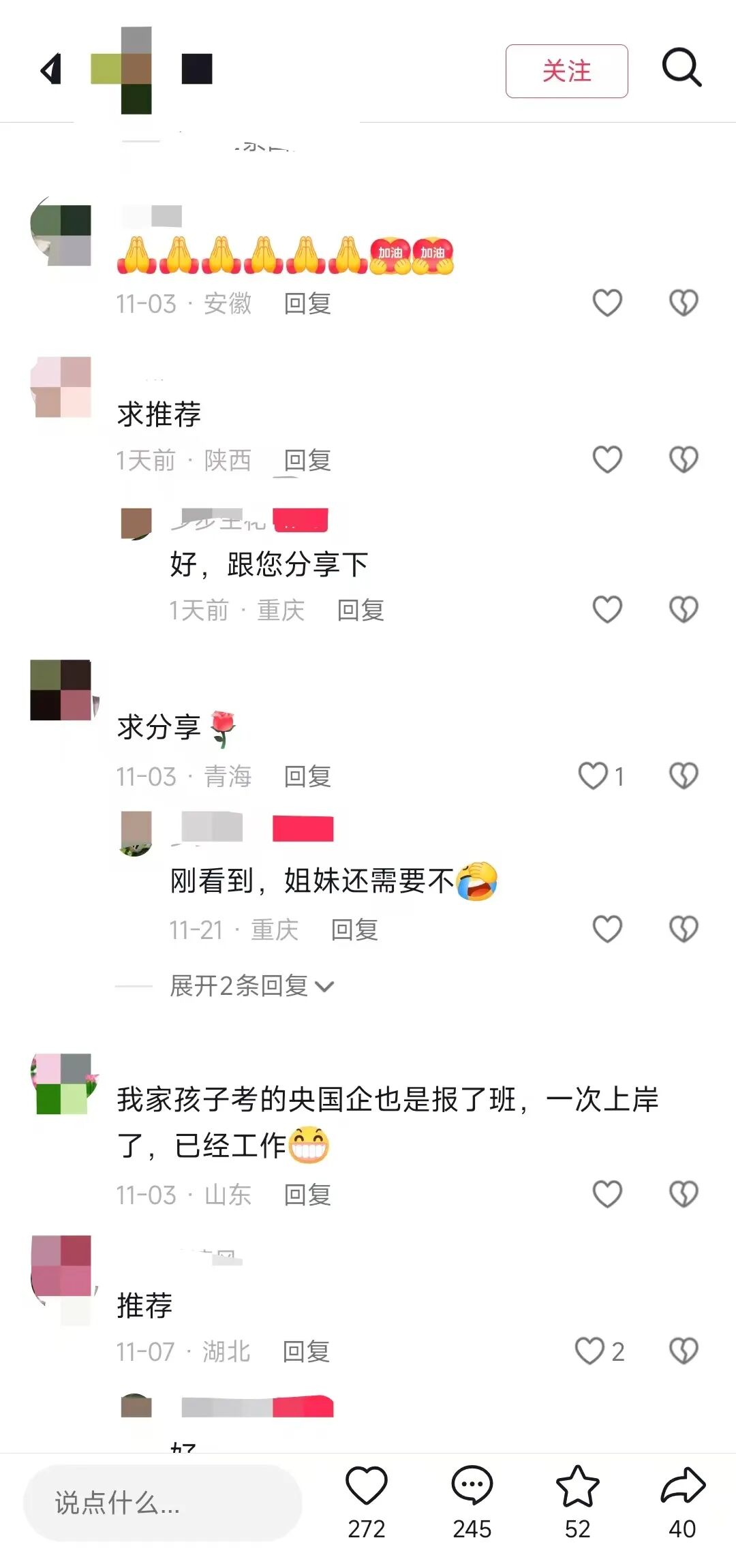
Task: Like the post using the bottom heart icon
Action: click(x=367, y=1486)
